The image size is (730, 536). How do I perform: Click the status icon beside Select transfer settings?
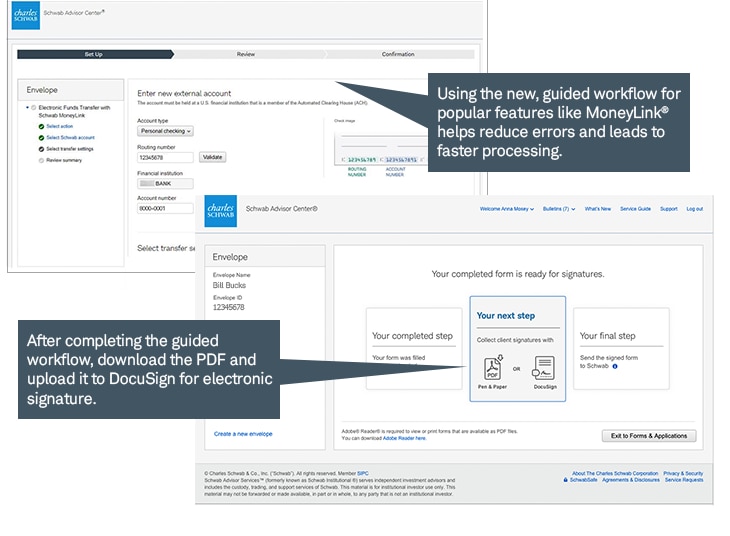click(41, 149)
